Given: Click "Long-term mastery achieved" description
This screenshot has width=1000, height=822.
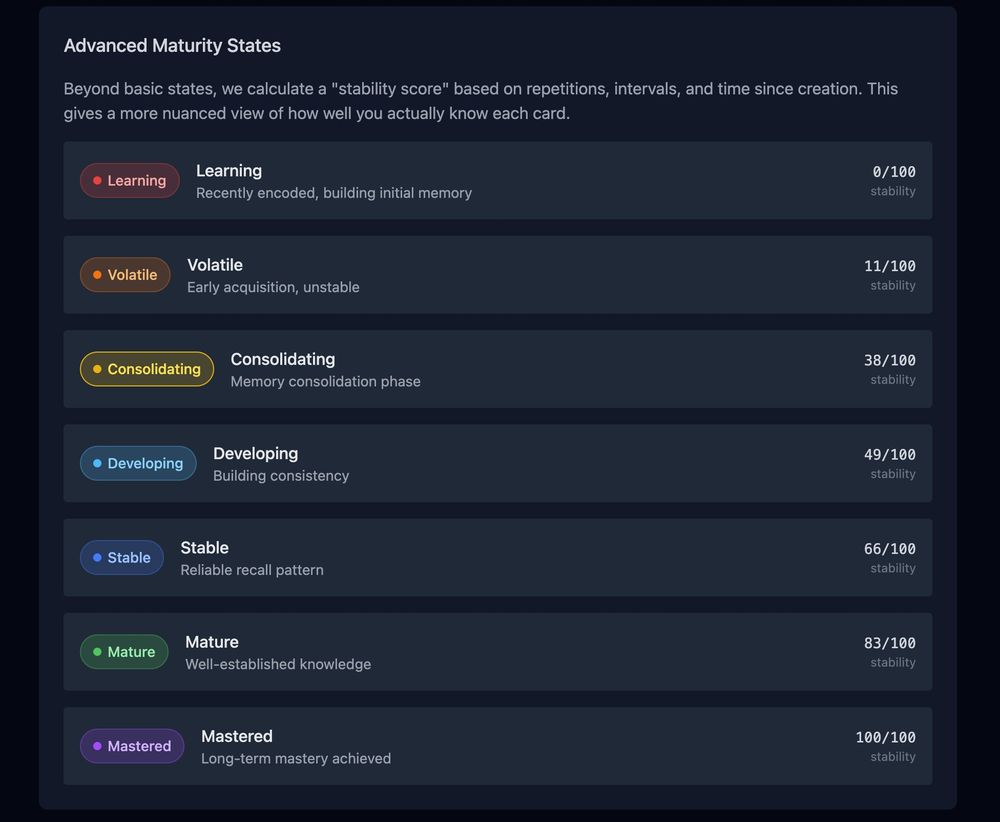Looking at the screenshot, I should coord(296,759).
